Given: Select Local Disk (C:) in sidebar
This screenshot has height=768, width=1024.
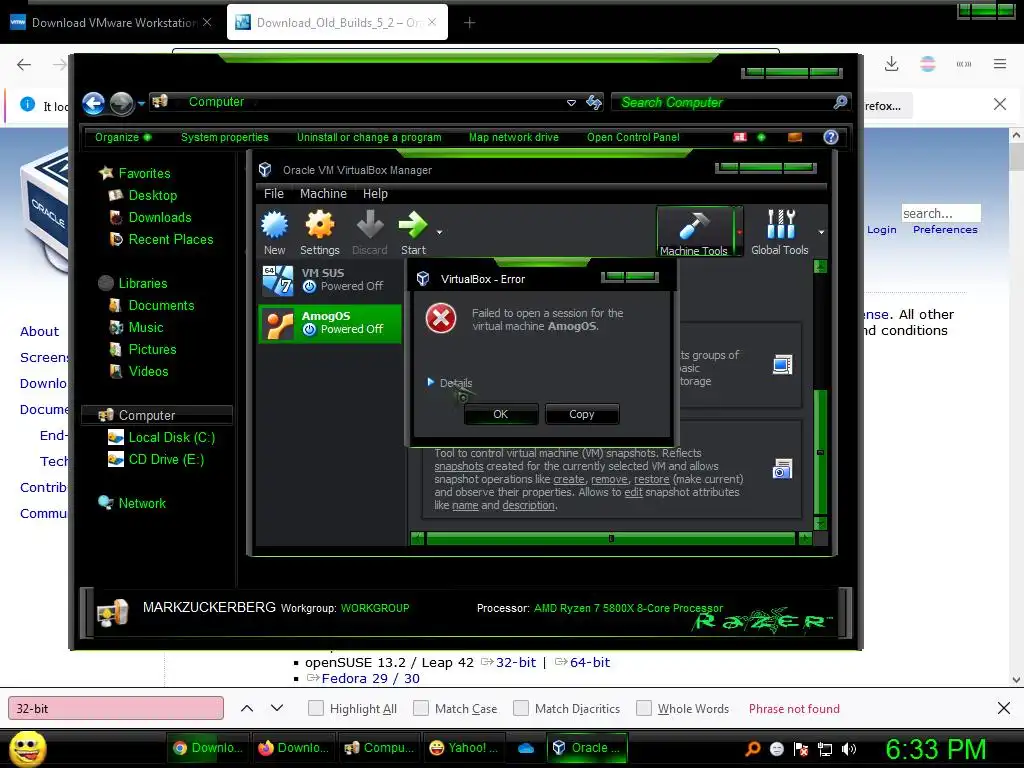Looking at the screenshot, I should pyautogui.click(x=172, y=438).
